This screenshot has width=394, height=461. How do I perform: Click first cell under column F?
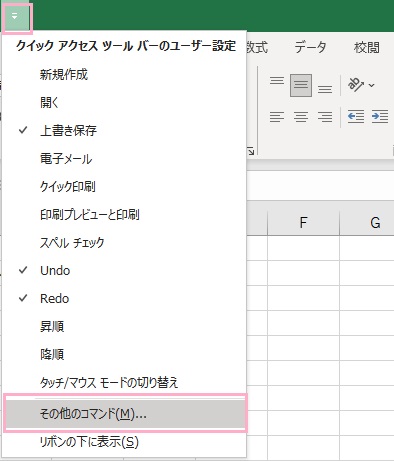[303, 248]
